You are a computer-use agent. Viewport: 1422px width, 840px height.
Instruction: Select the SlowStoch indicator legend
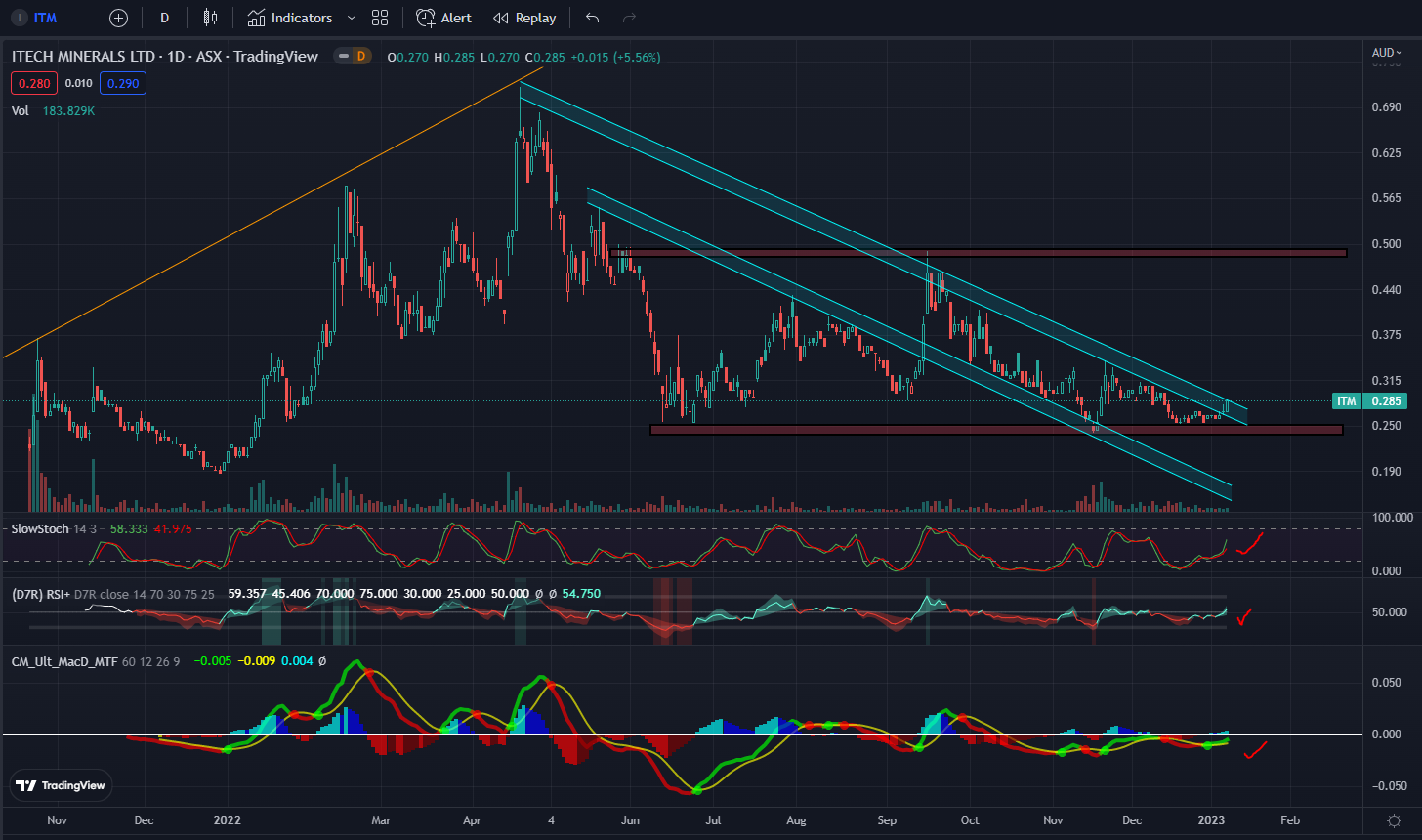point(40,528)
